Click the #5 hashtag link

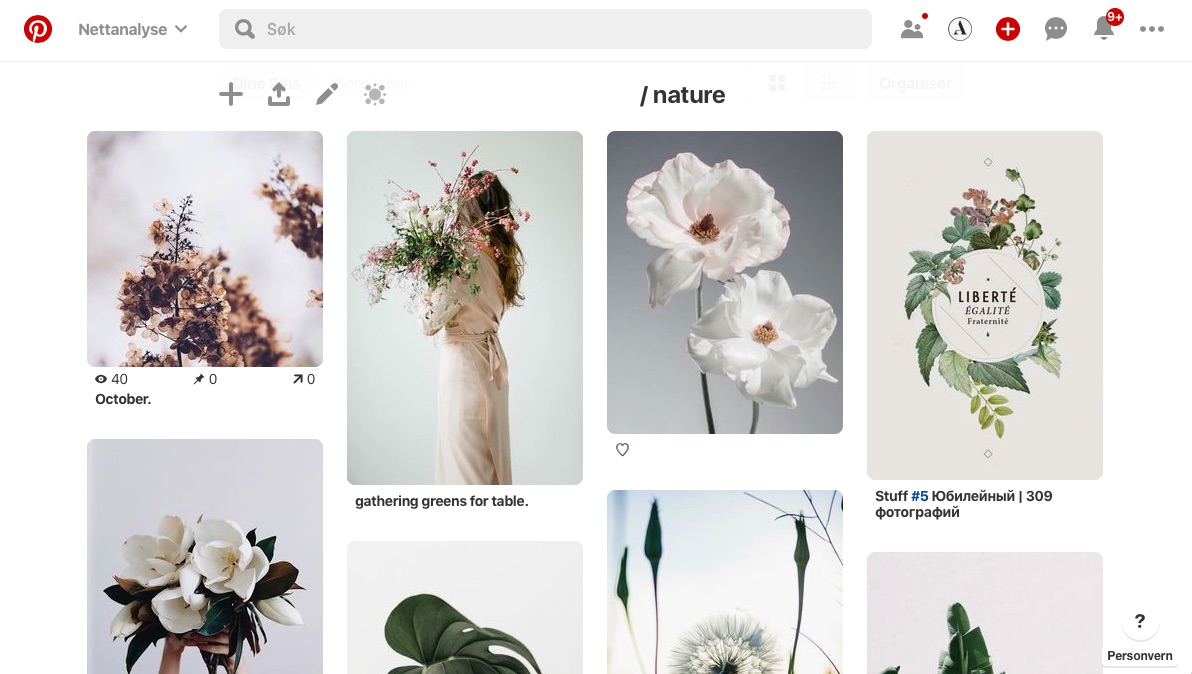[x=919, y=496]
